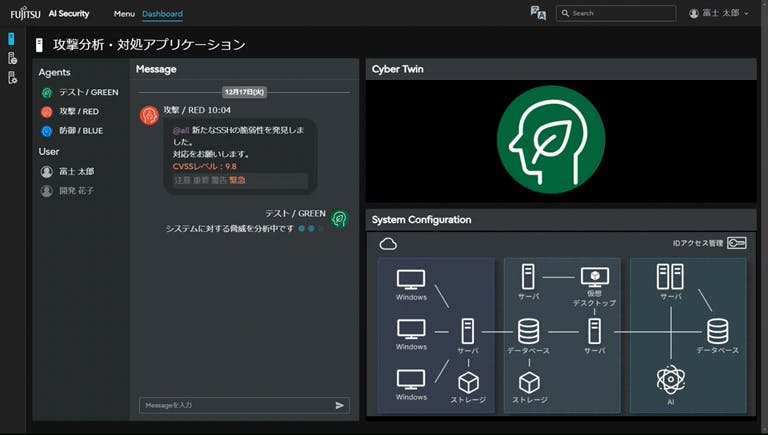Select the AI atom icon

671,380
